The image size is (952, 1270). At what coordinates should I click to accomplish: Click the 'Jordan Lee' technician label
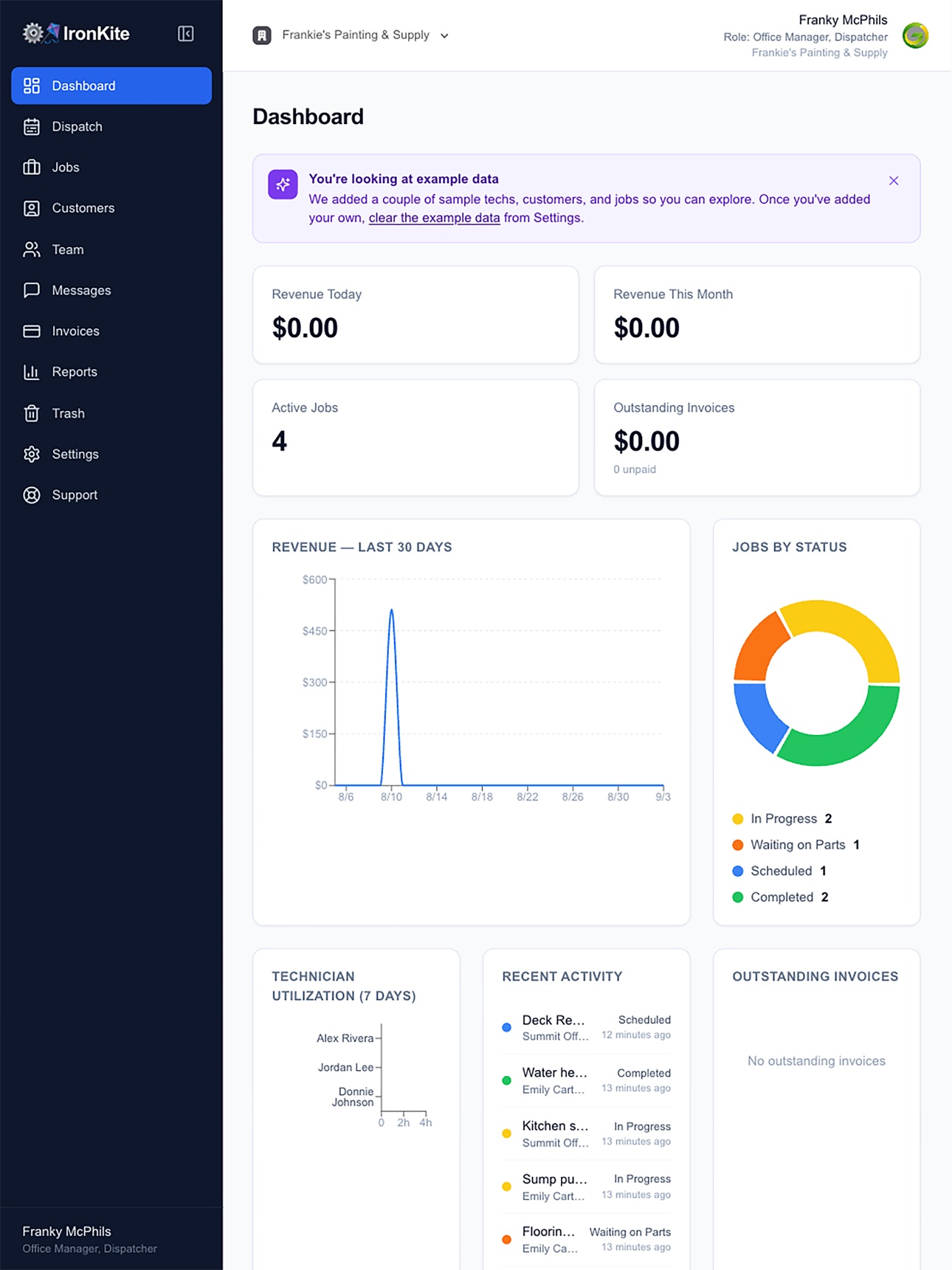tap(345, 1067)
